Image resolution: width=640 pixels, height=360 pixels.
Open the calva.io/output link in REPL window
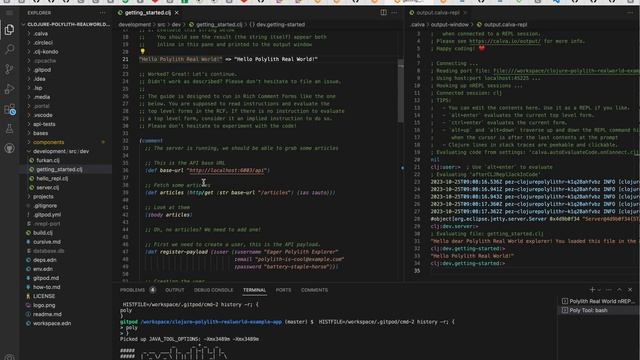tap(504, 41)
